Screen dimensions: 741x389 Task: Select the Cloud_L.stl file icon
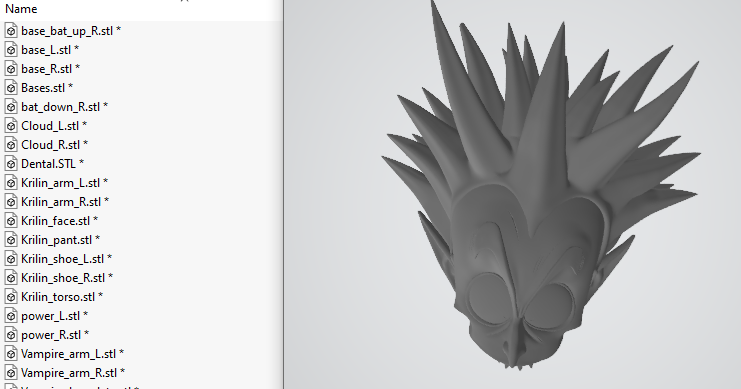click(x=11, y=126)
